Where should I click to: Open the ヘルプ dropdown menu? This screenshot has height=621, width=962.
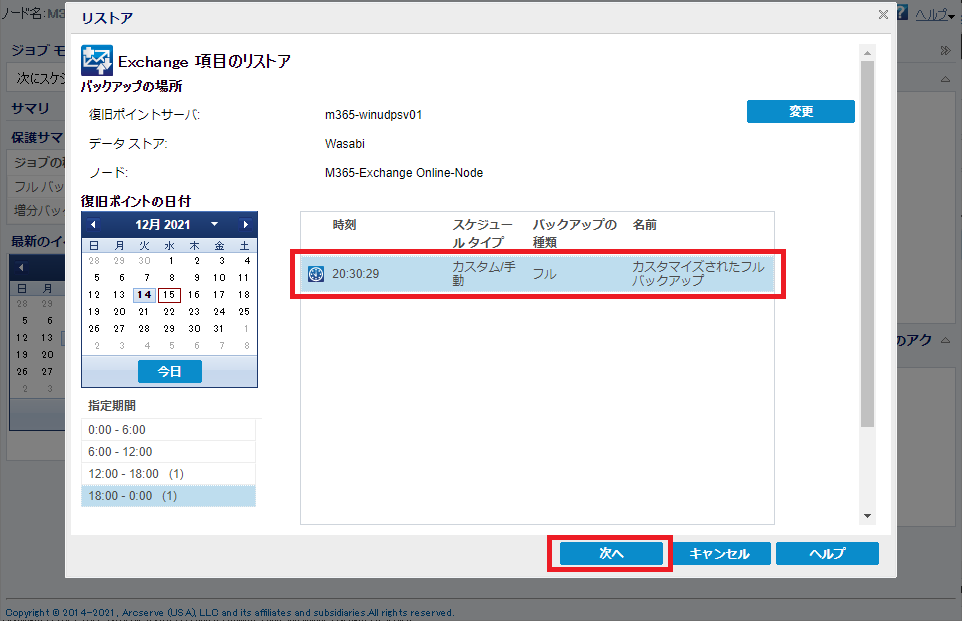tap(935, 14)
